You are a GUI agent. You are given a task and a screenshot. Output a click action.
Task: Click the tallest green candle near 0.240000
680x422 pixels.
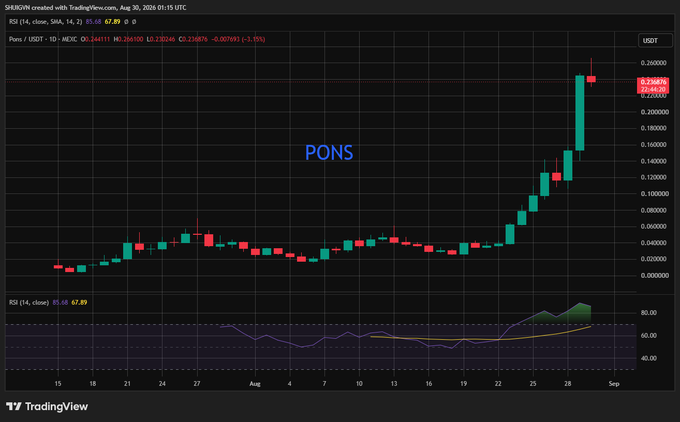(579, 113)
